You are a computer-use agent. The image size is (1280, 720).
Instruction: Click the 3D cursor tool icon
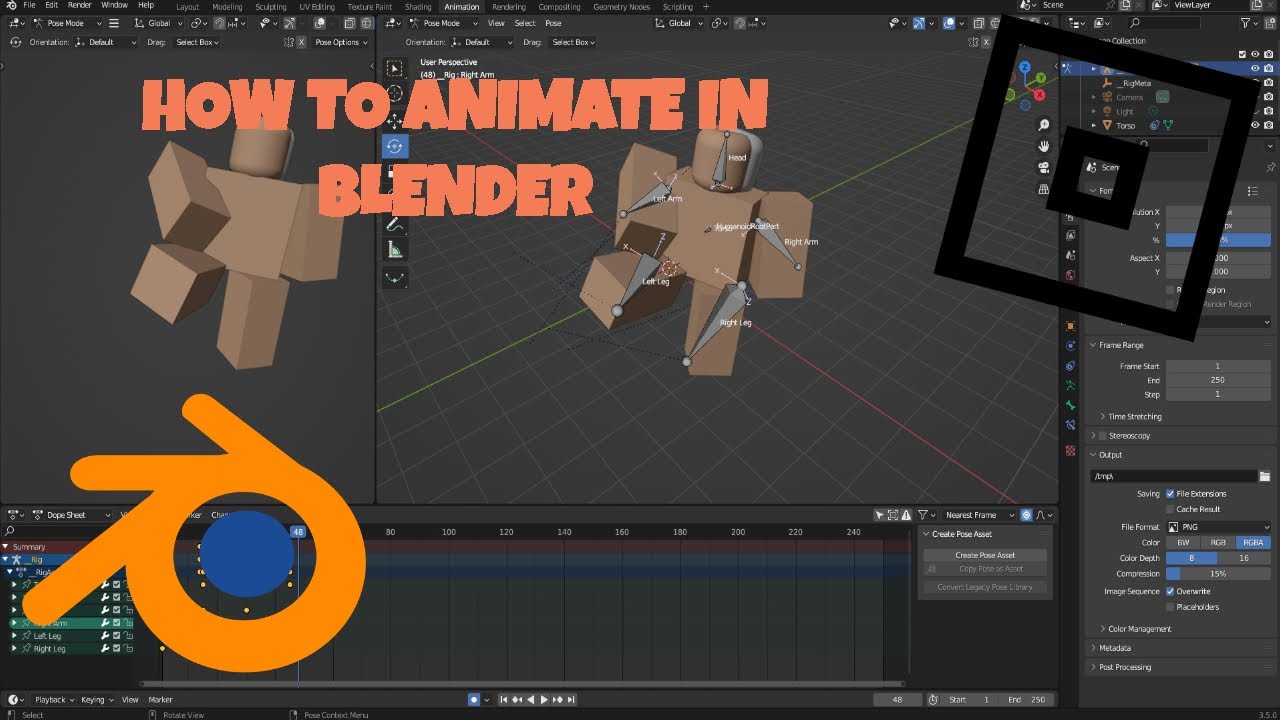tap(394, 94)
